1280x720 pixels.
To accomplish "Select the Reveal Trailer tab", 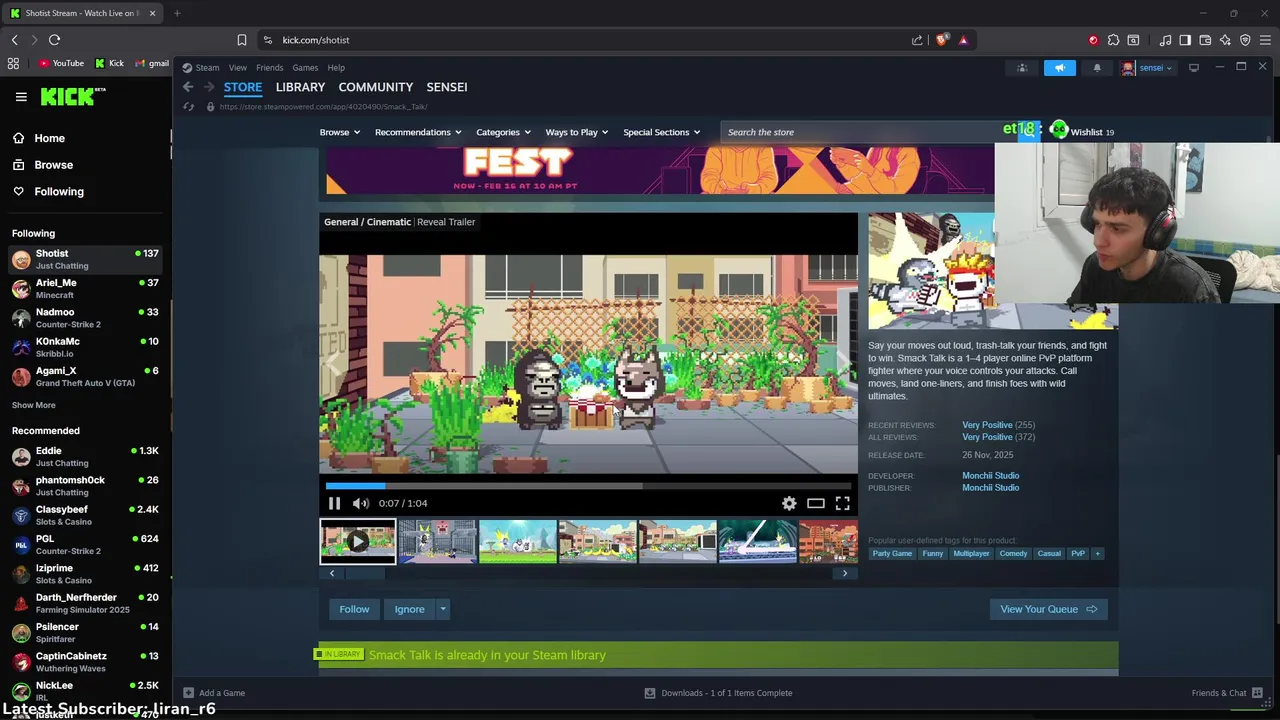I will point(446,222).
